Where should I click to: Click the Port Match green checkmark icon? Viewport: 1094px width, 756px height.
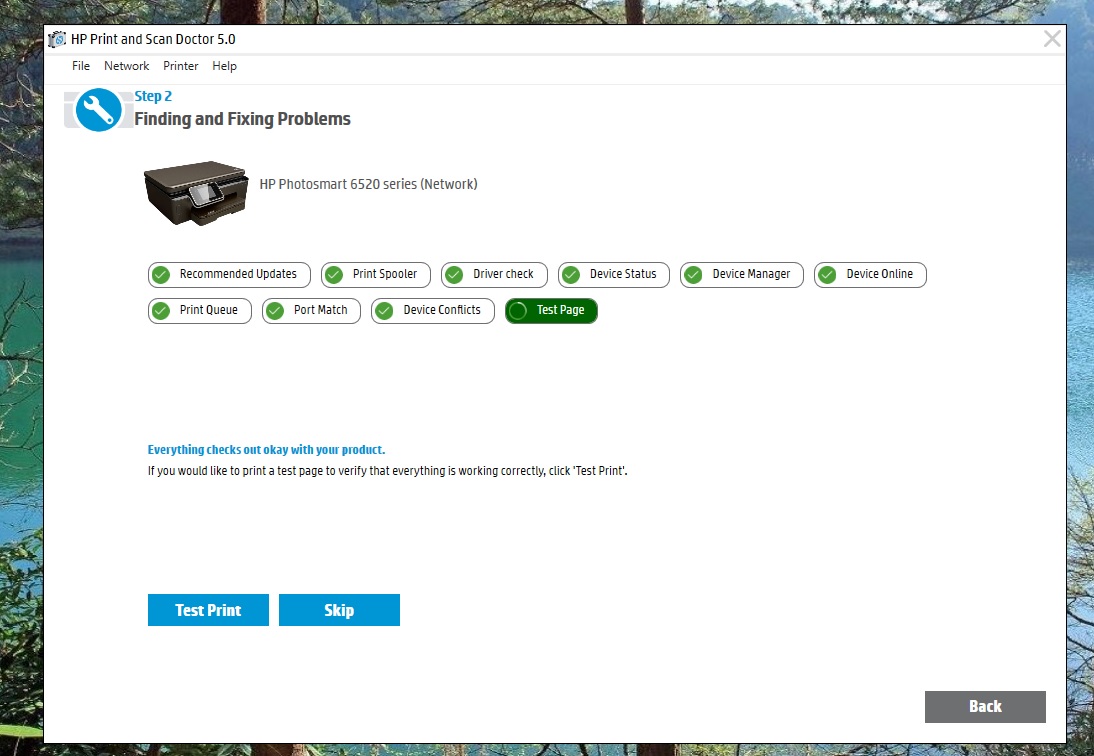coord(276,311)
